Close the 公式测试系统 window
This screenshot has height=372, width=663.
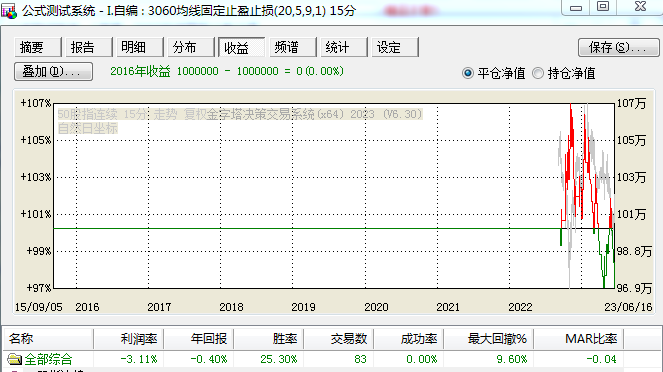click(640, 7)
